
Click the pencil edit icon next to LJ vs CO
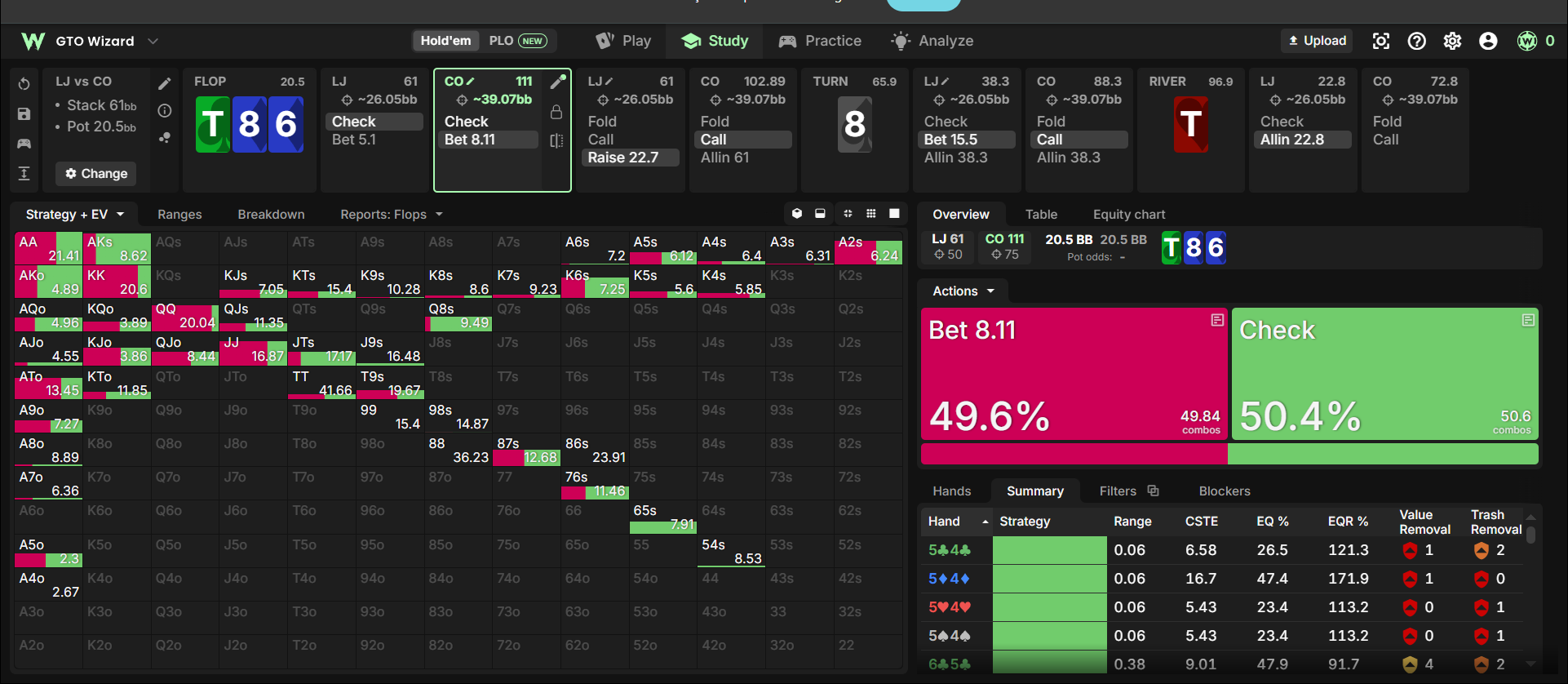click(165, 83)
